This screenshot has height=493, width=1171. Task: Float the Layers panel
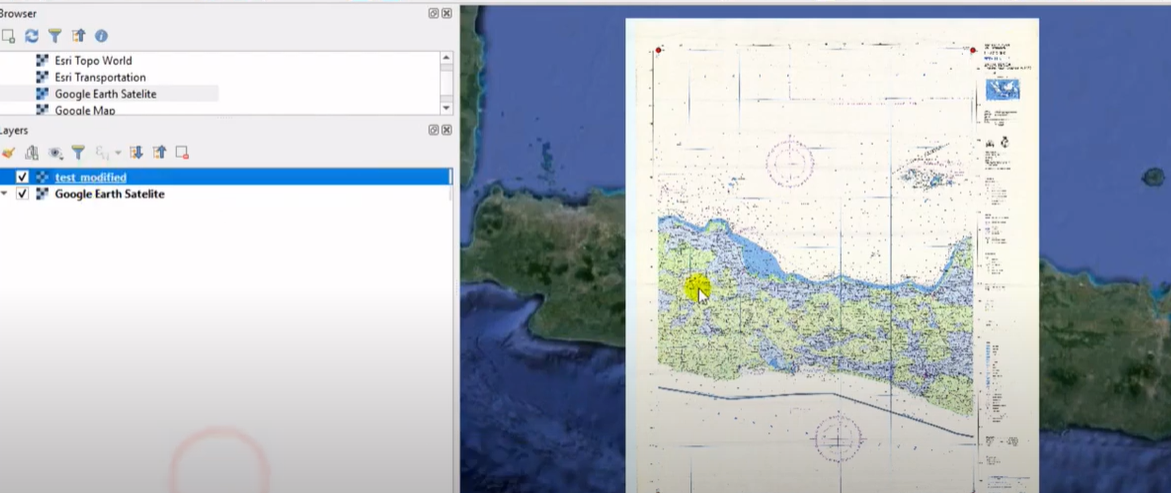[x=433, y=130]
